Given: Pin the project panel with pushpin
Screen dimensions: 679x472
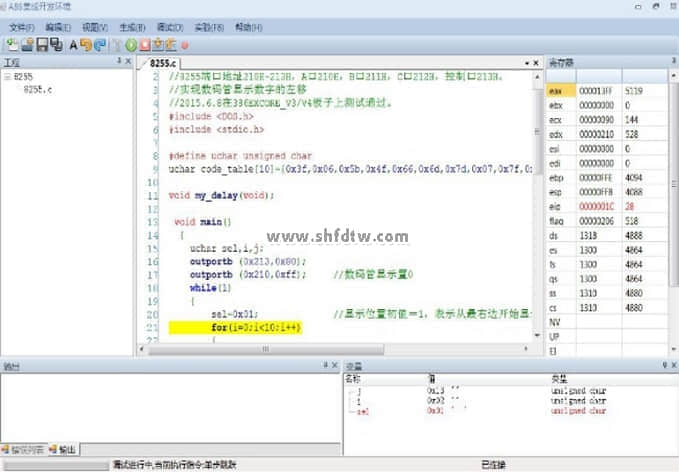Looking at the screenshot, I should [117, 62].
